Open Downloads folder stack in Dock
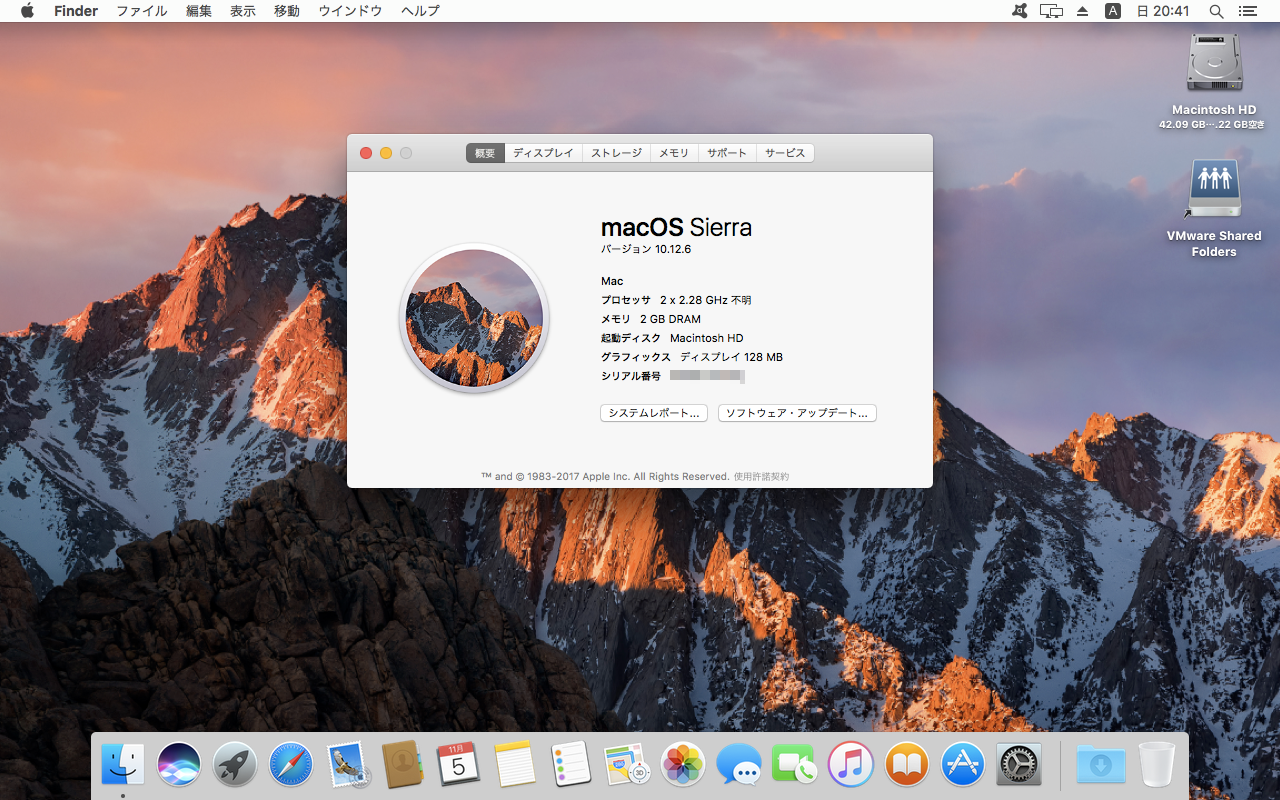The height and width of the screenshot is (800, 1280). [x=1101, y=765]
